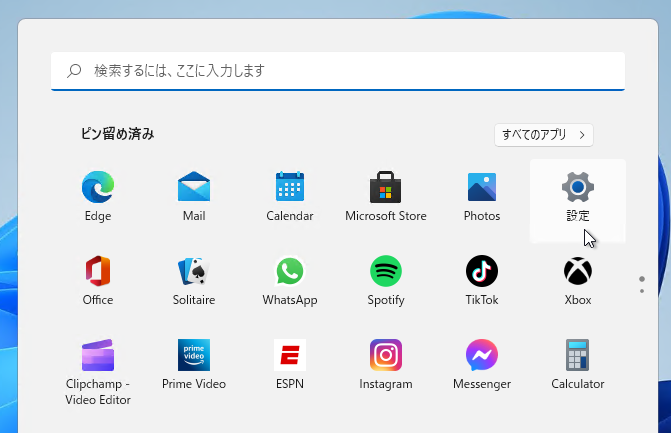Open the Messenger app
Image resolution: width=671 pixels, height=433 pixels.
(482, 365)
